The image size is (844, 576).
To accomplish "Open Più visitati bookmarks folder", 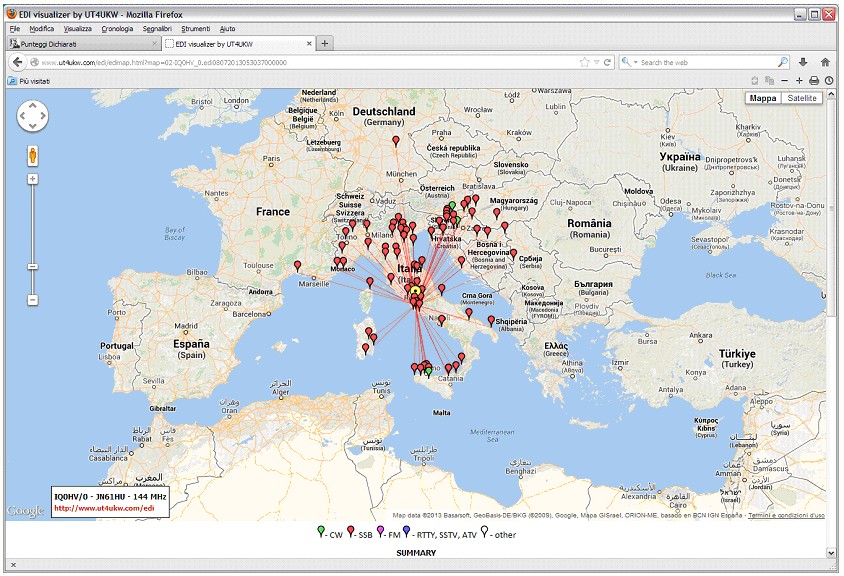I will pyautogui.click(x=29, y=81).
